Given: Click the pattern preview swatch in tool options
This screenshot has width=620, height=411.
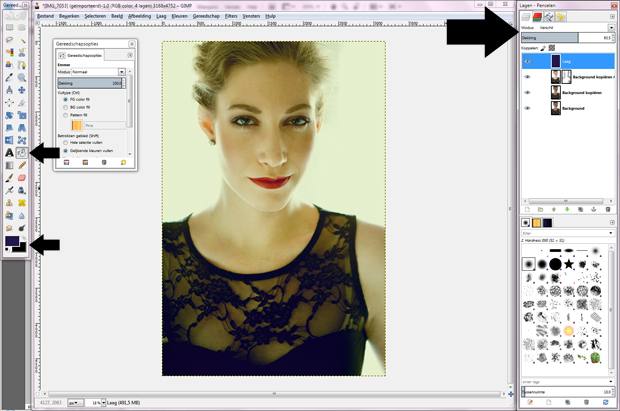Looking at the screenshot, I should [77, 125].
